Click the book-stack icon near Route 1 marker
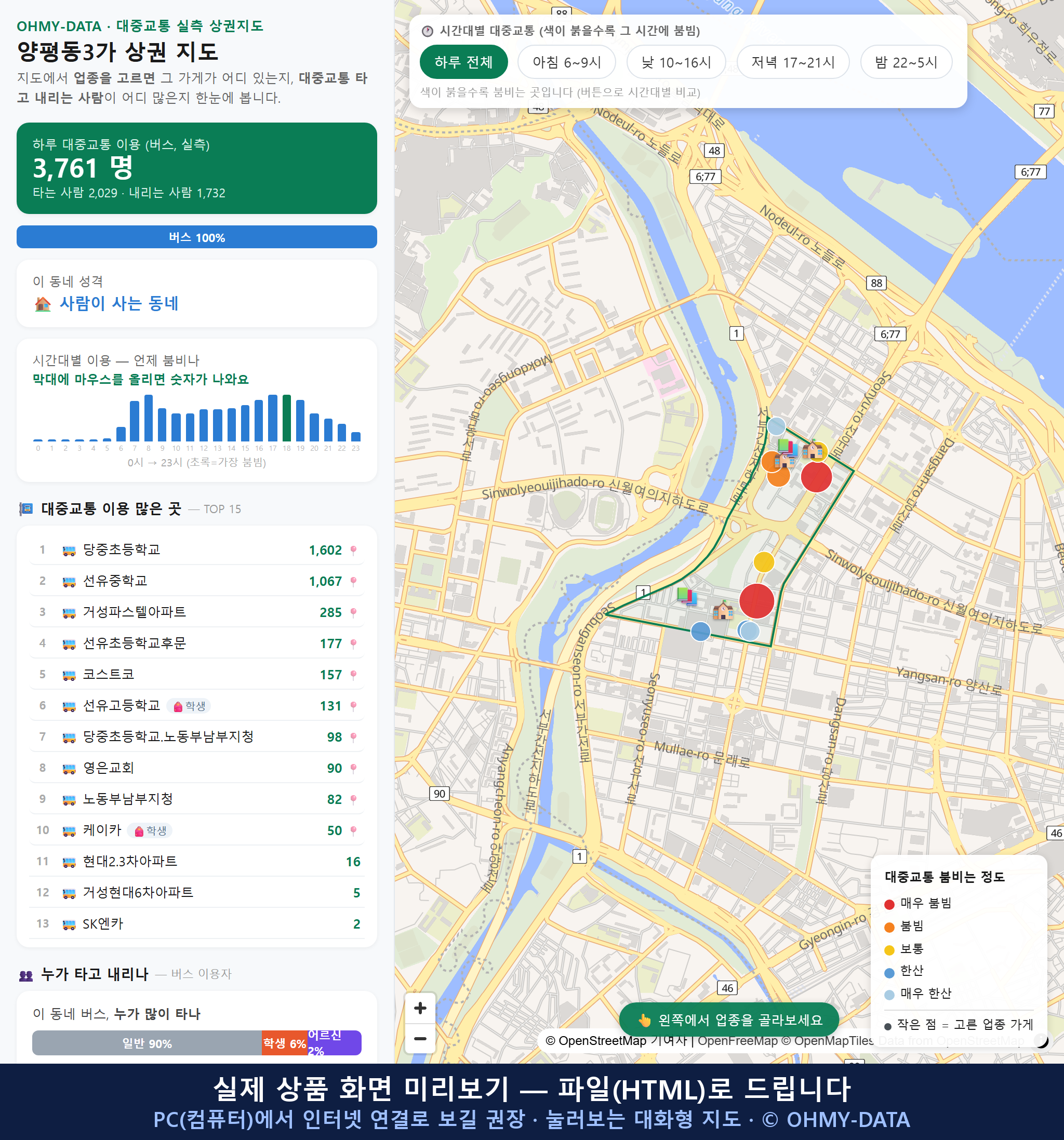This screenshot has width=1064, height=1140. coord(687,596)
